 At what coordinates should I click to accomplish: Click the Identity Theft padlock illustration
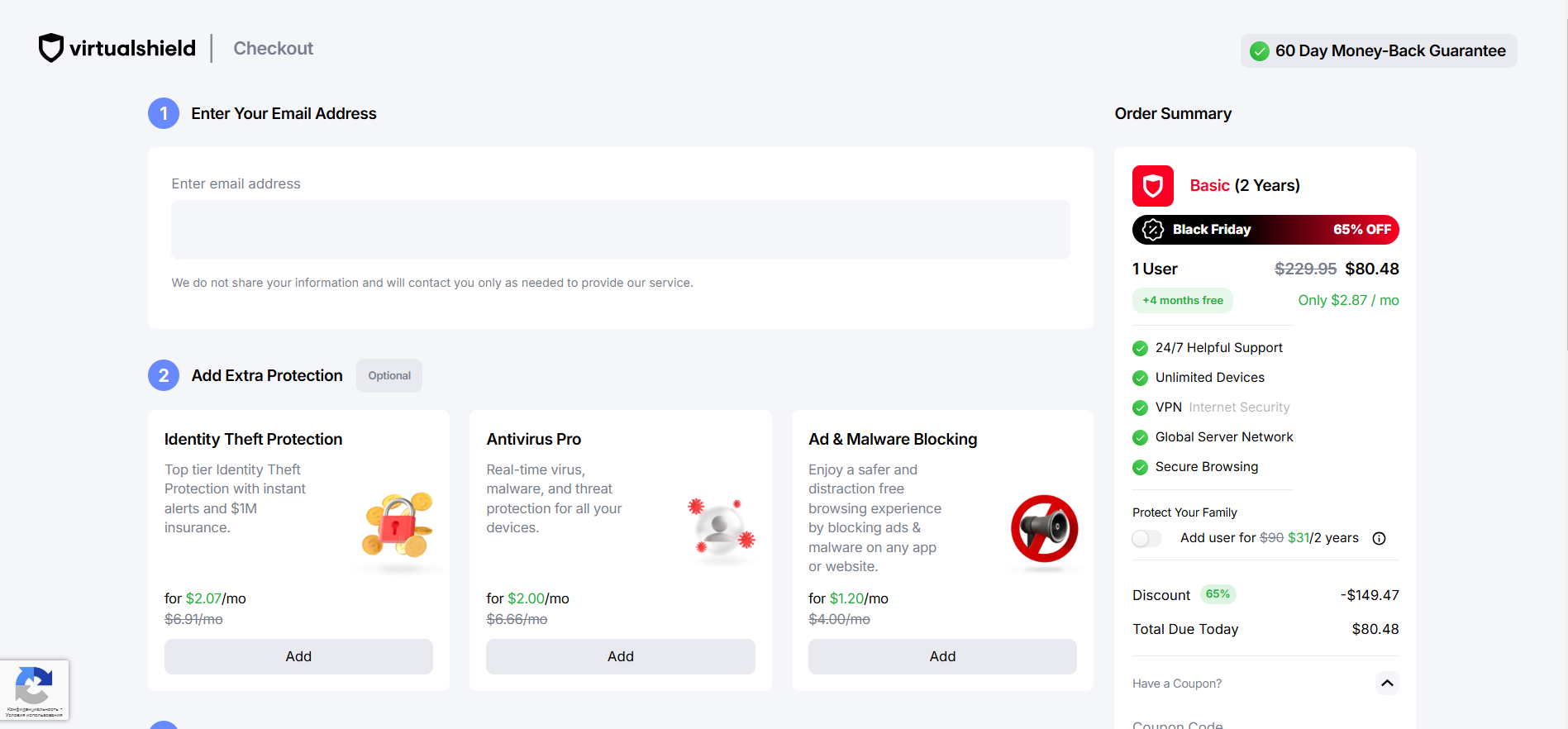(x=398, y=526)
